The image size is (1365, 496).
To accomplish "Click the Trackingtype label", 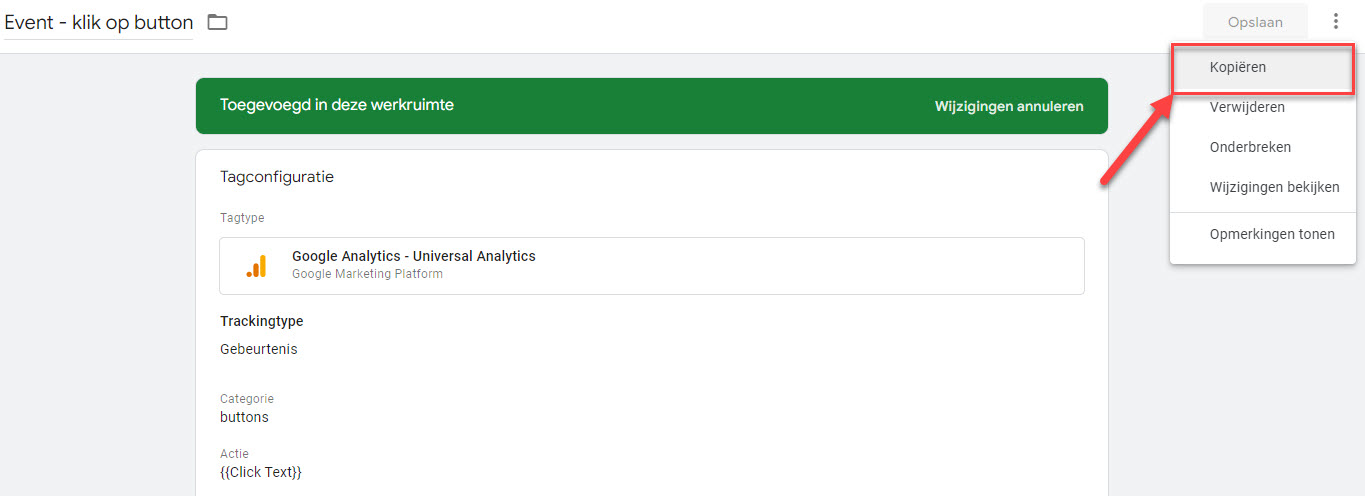I will [262, 321].
